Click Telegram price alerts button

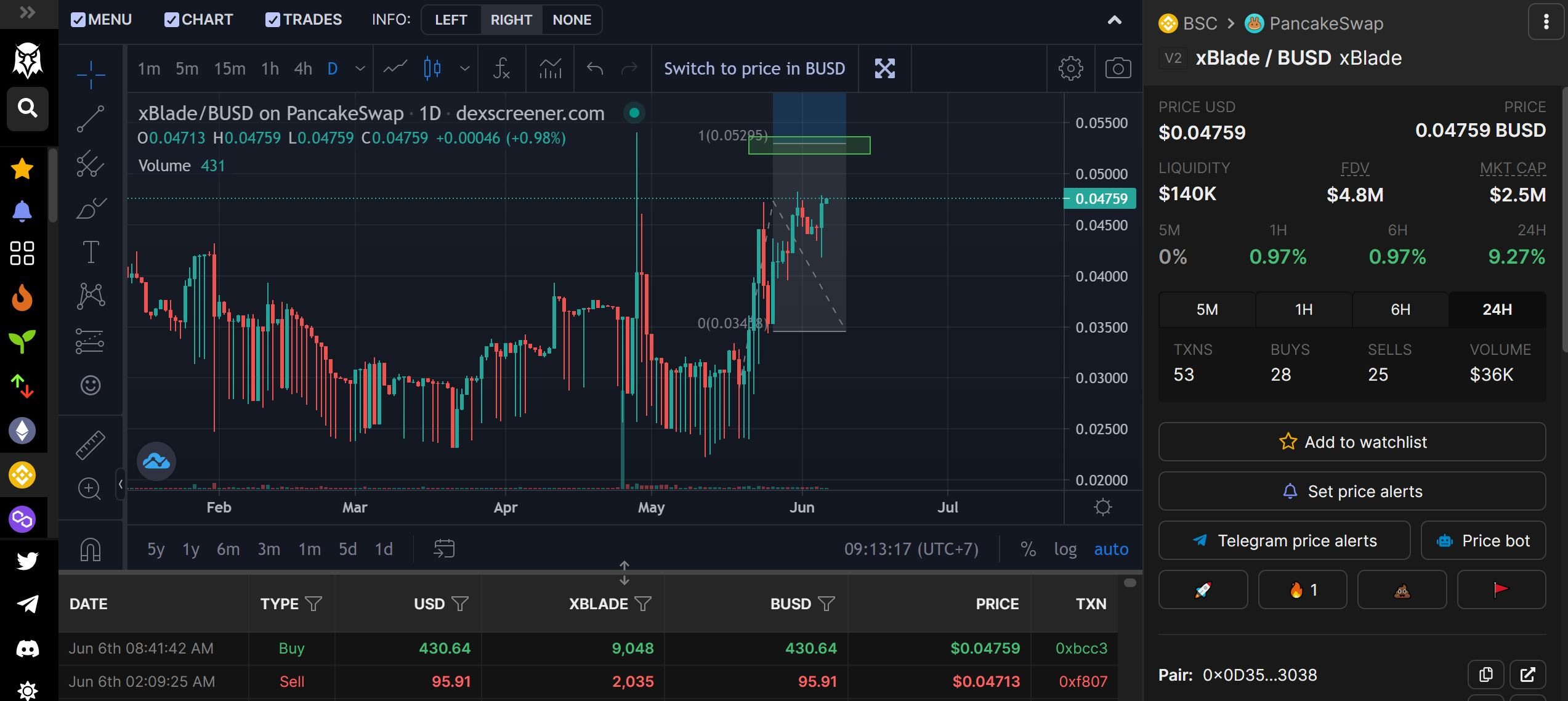point(1285,540)
